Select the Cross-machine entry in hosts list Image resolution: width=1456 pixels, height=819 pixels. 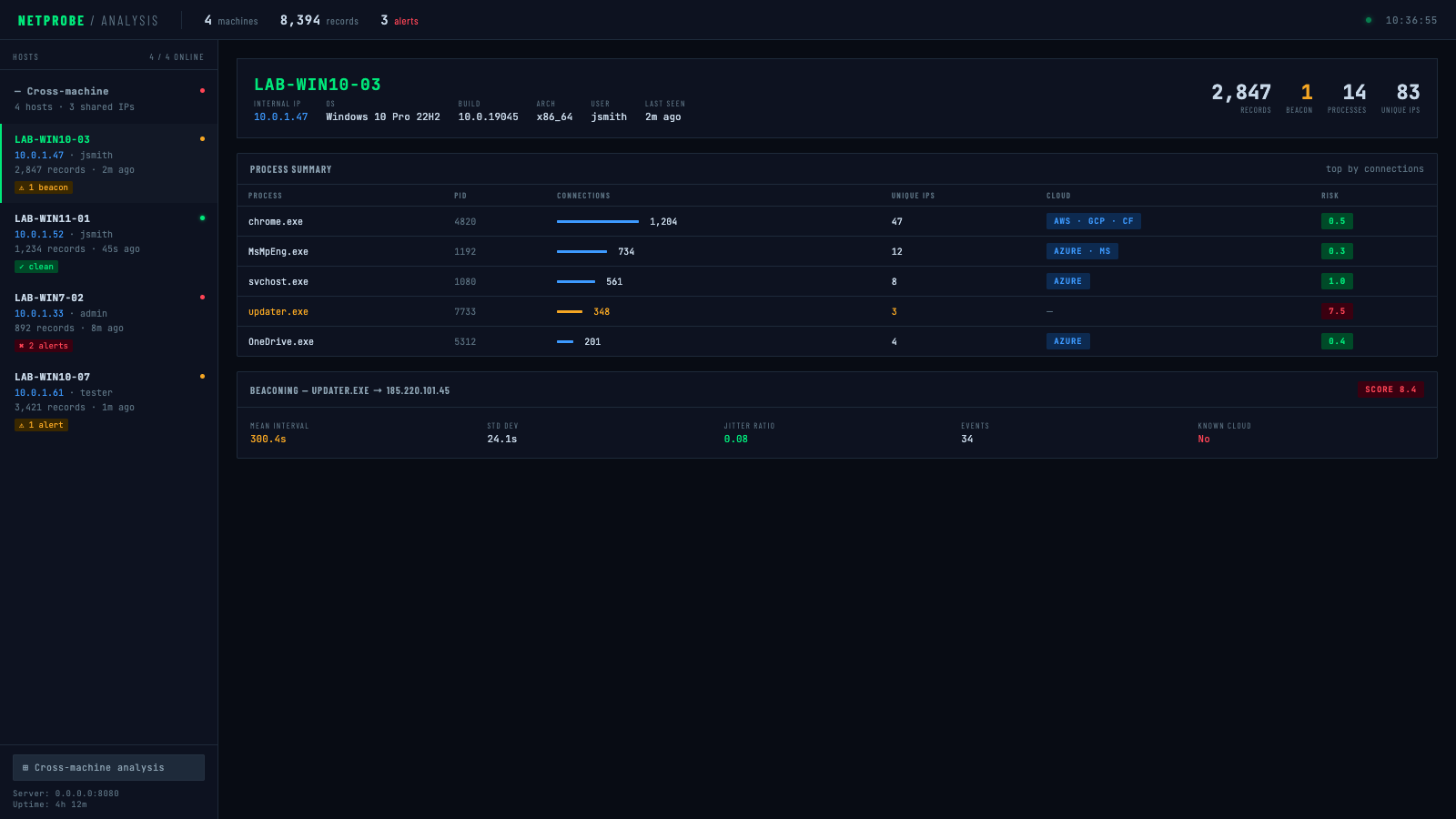click(x=109, y=98)
